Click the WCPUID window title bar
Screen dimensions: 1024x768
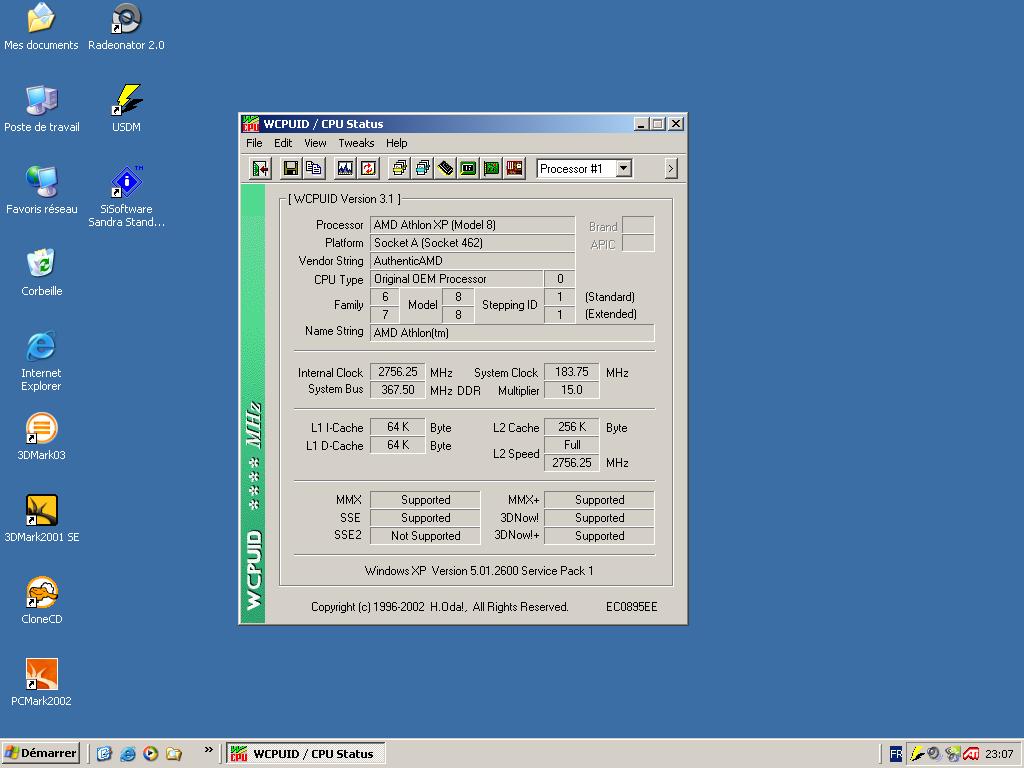coord(462,123)
